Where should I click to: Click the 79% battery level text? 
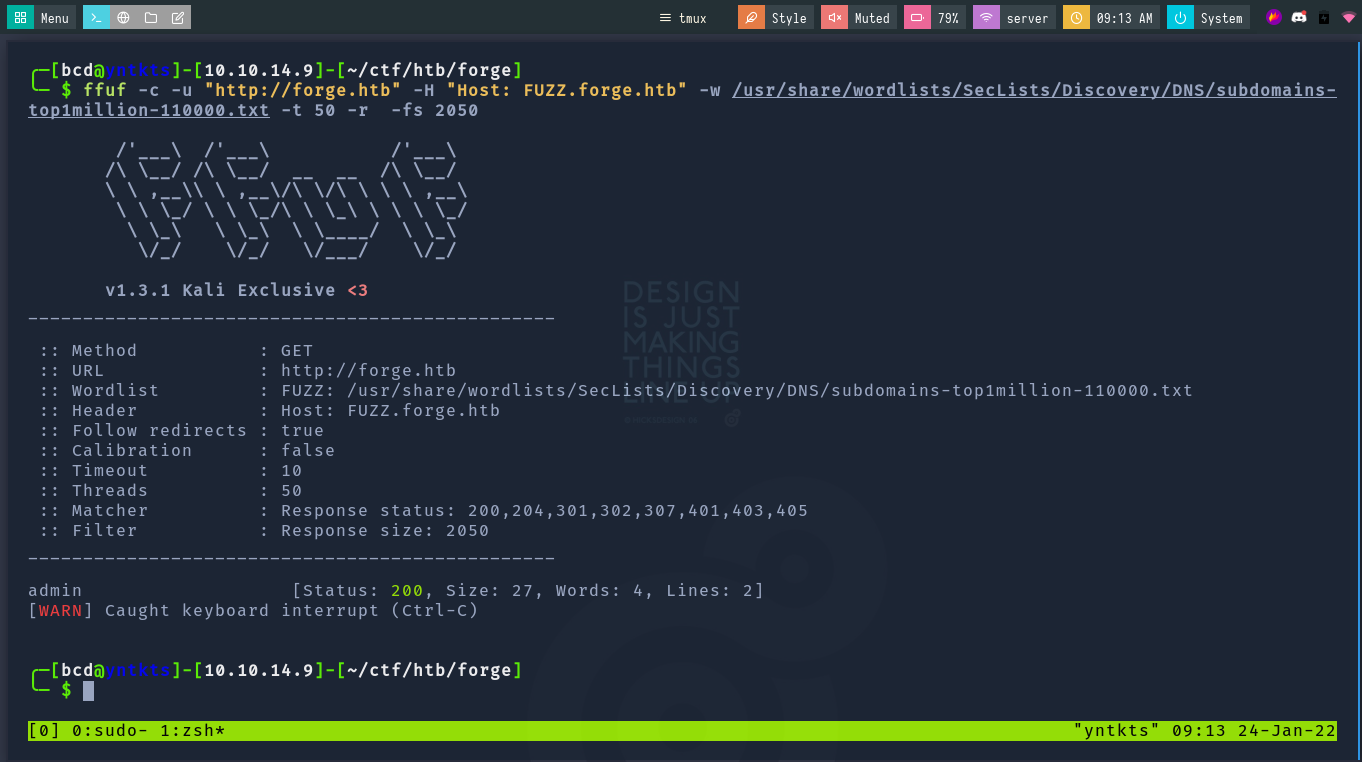pyautogui.click(x=948, y=18)
